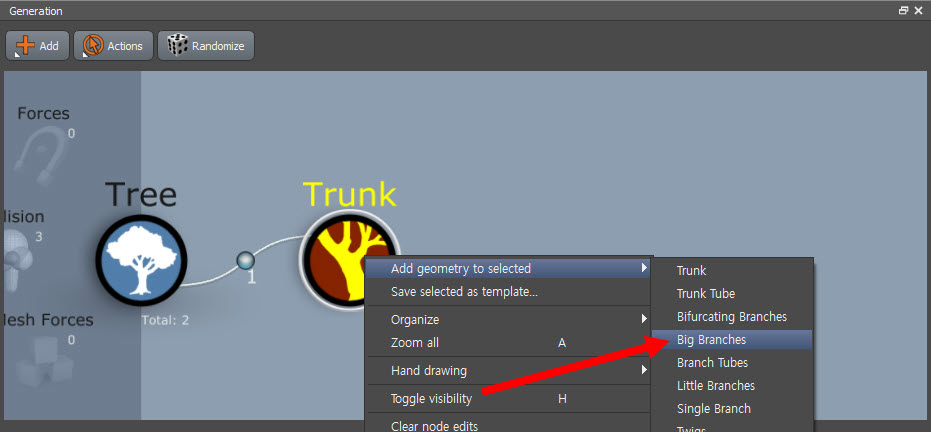
Task: Select Single Branch geometry option
Action: [x=732, y=409]
